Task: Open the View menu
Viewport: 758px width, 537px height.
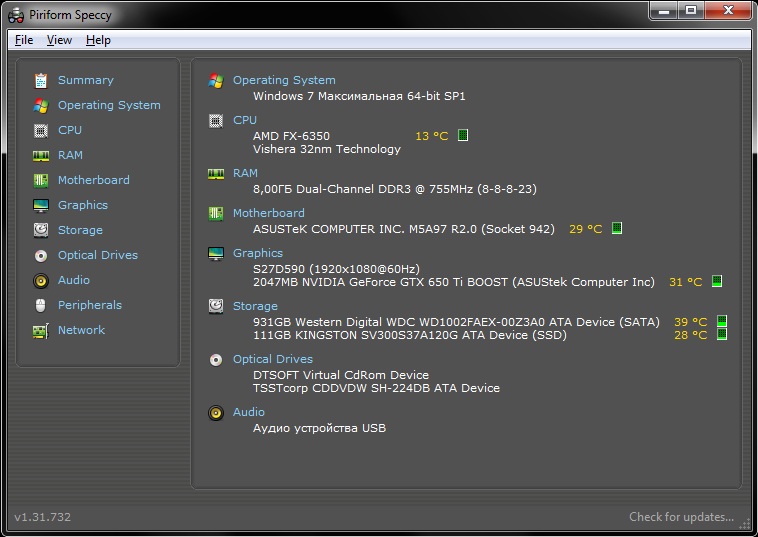Action: coord(59,40)
